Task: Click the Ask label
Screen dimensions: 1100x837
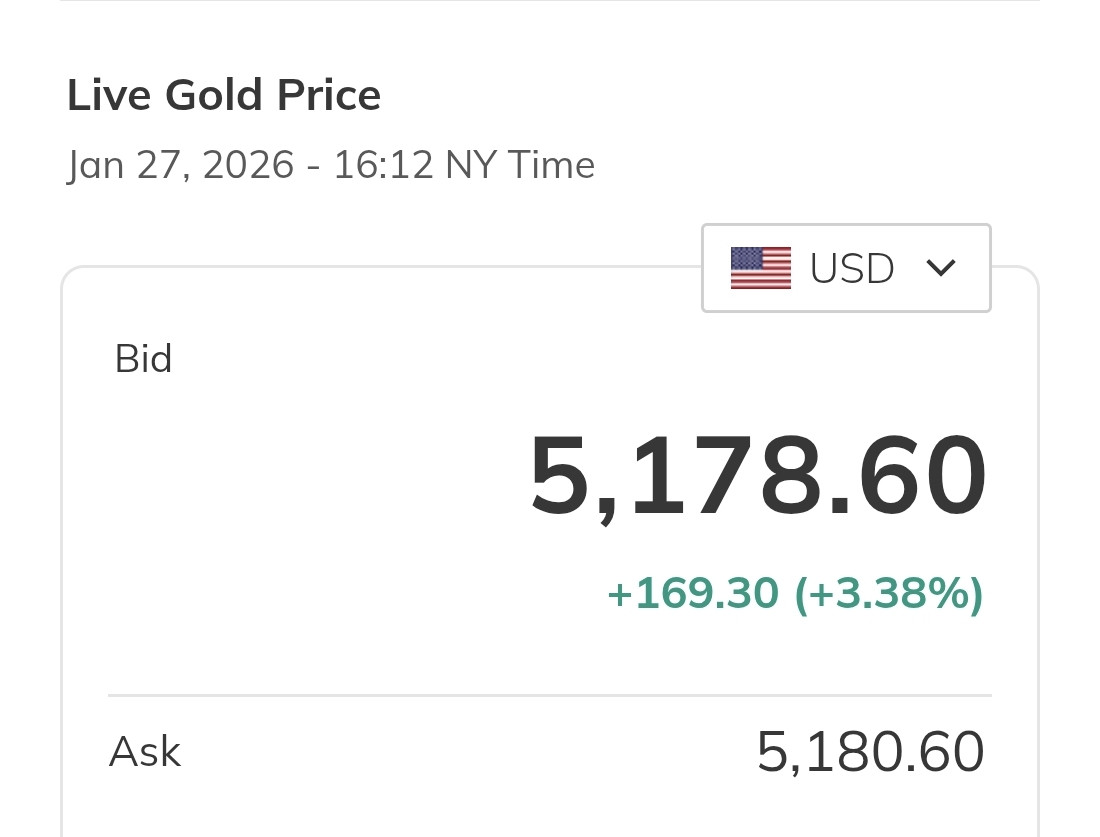Action: tap(144, 752)
